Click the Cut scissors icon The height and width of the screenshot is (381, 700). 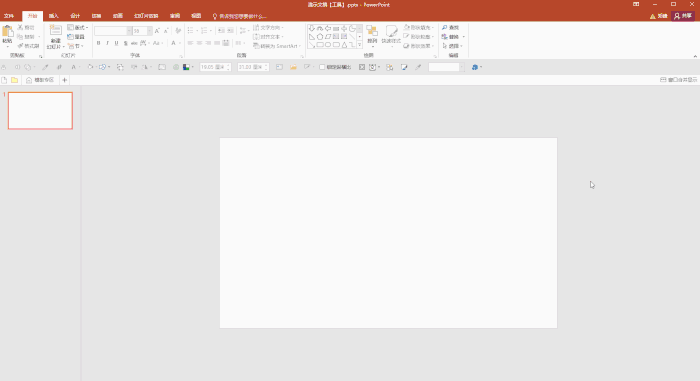coord(20,27)
